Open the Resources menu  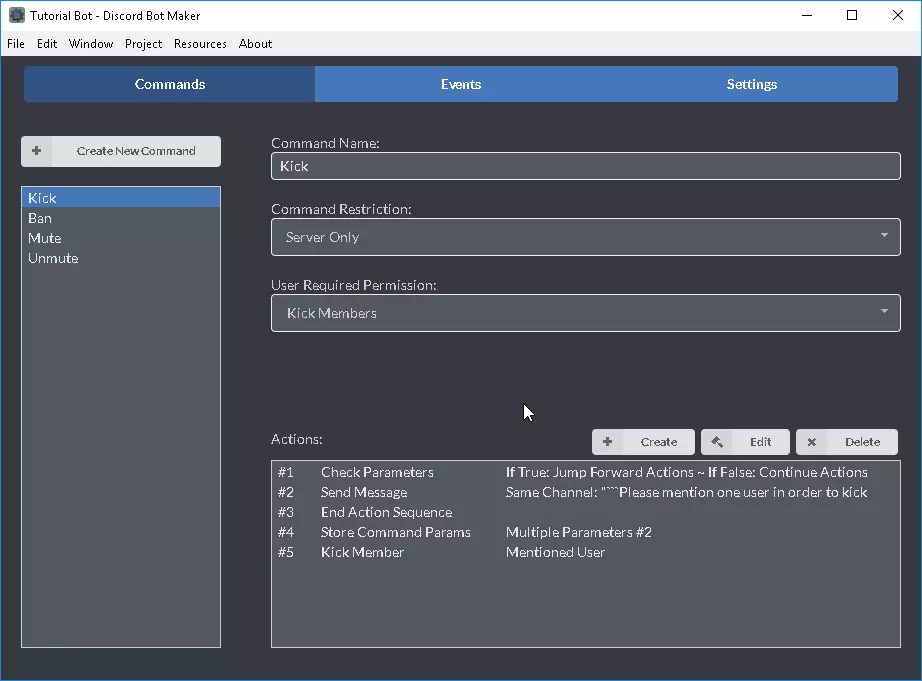[x=200, y=44]
